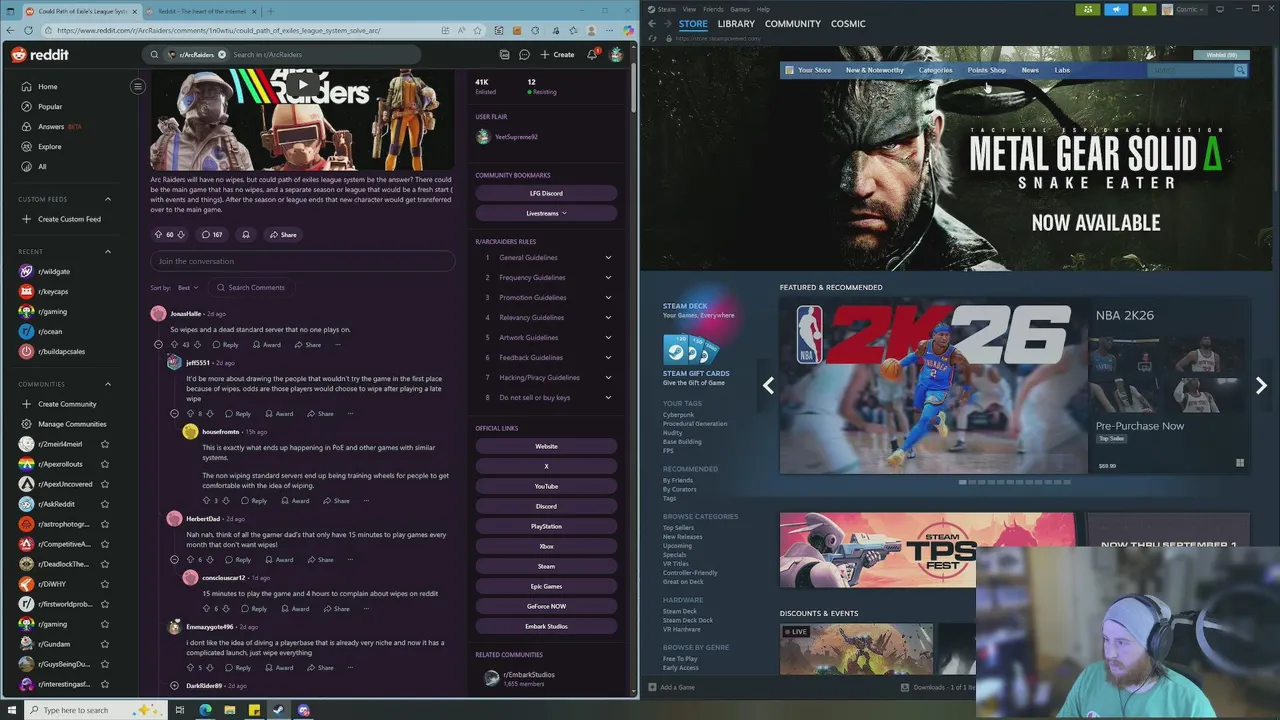Image resolution: width=1280 pixels, height=720 pixels.
Task: Click the Reddit logo
Action: click(x=40, y=55)
